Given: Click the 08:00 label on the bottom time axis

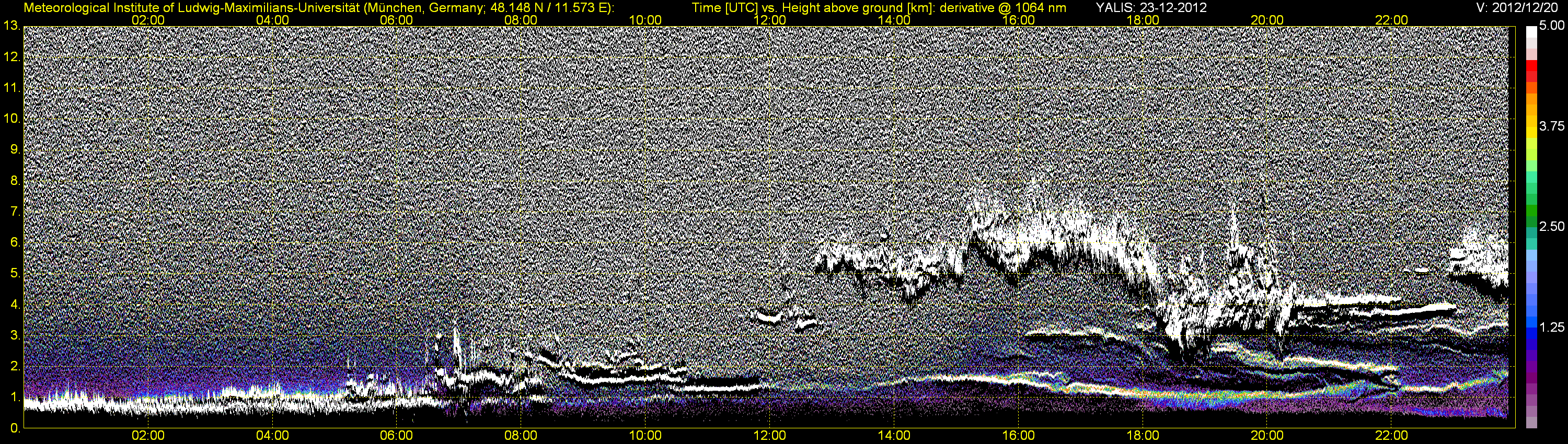Looking at the screenshot, I should [521, 436].
